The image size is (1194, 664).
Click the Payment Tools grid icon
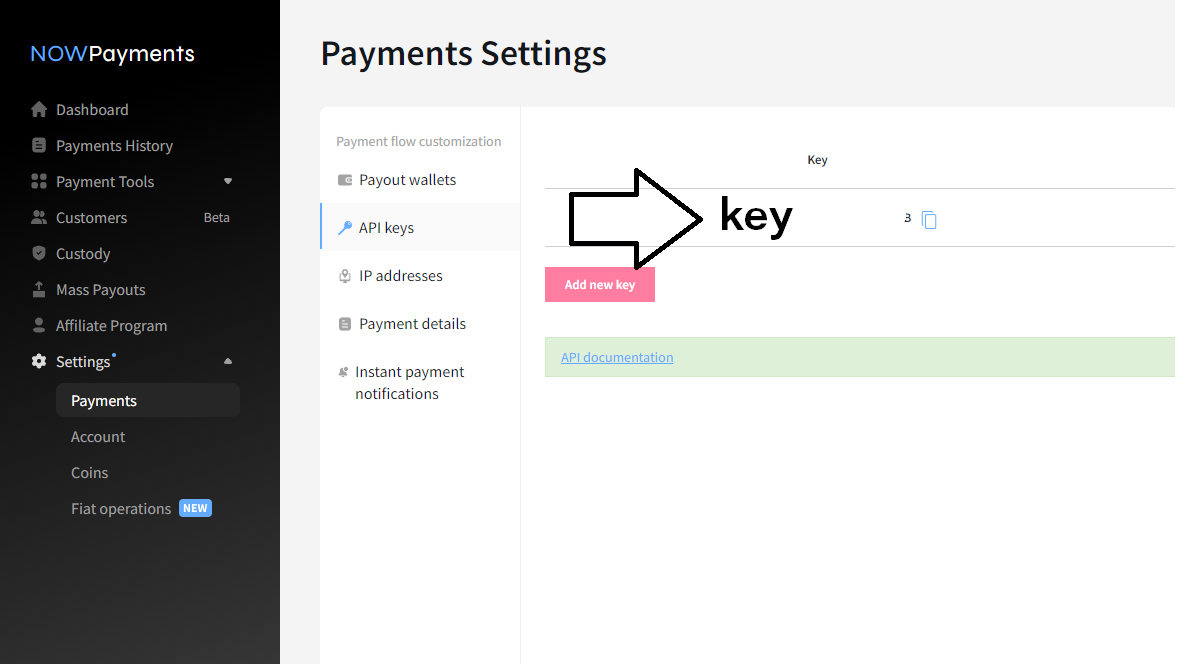pyautogui.click(x=39, y=181)
